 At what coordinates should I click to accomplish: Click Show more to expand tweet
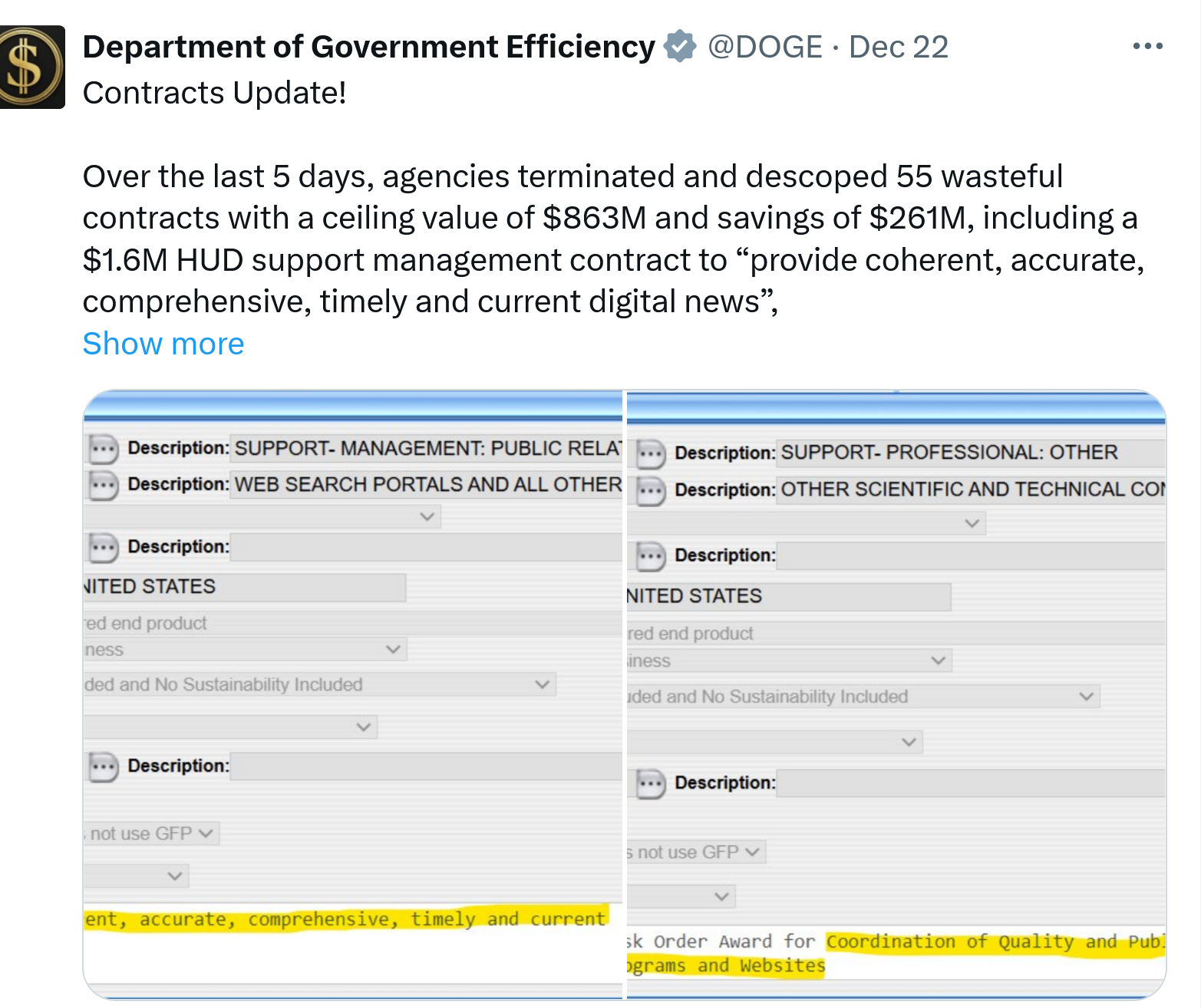click(163, 344)
